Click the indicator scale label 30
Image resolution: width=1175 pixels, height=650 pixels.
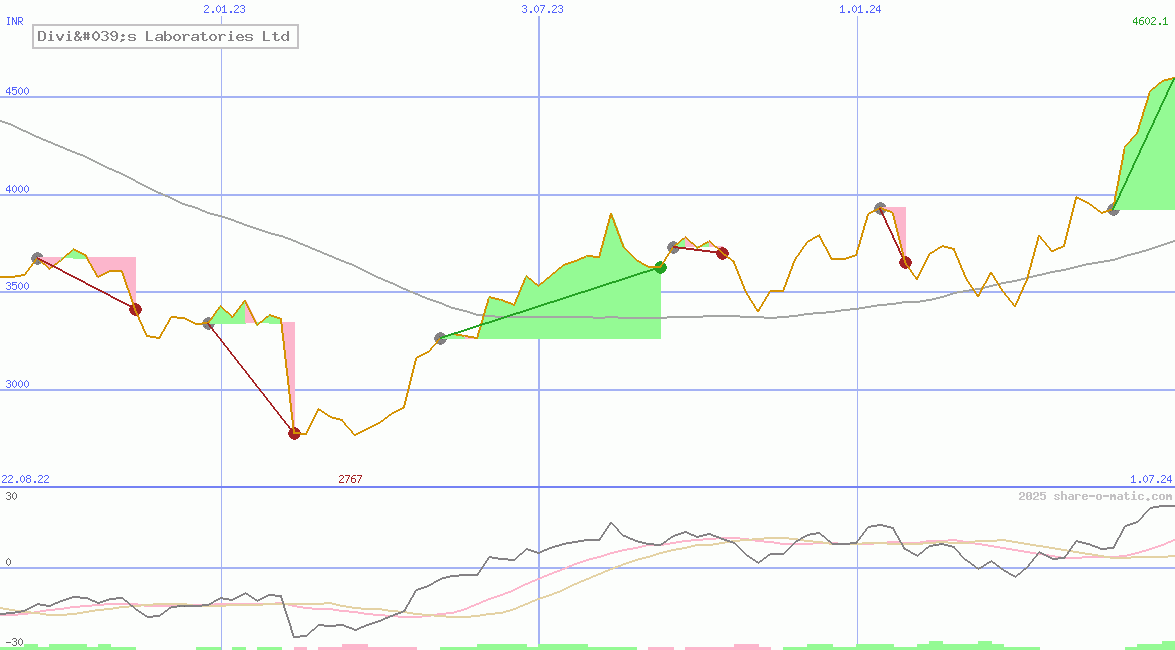pos(11,496)
